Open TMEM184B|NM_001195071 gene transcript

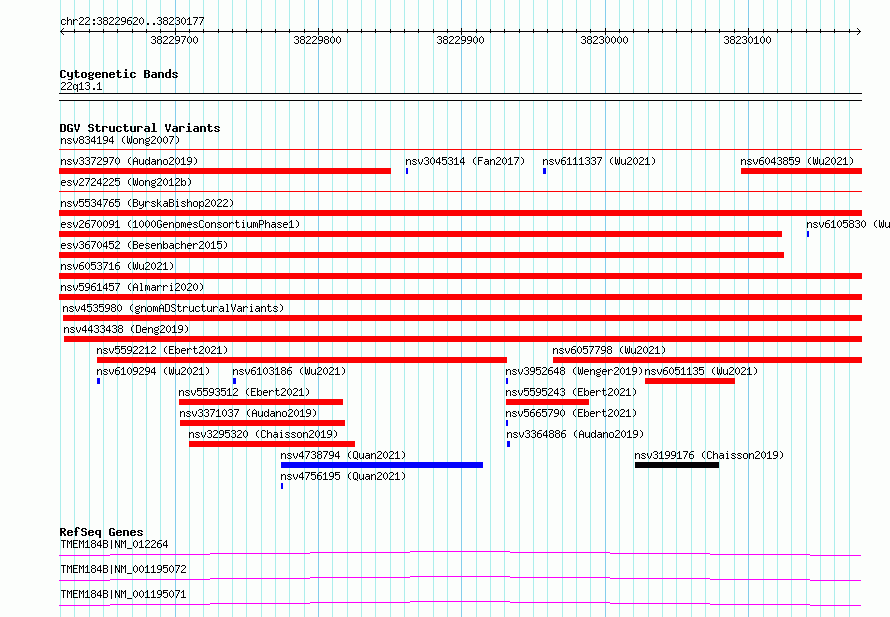pos(123,594)
